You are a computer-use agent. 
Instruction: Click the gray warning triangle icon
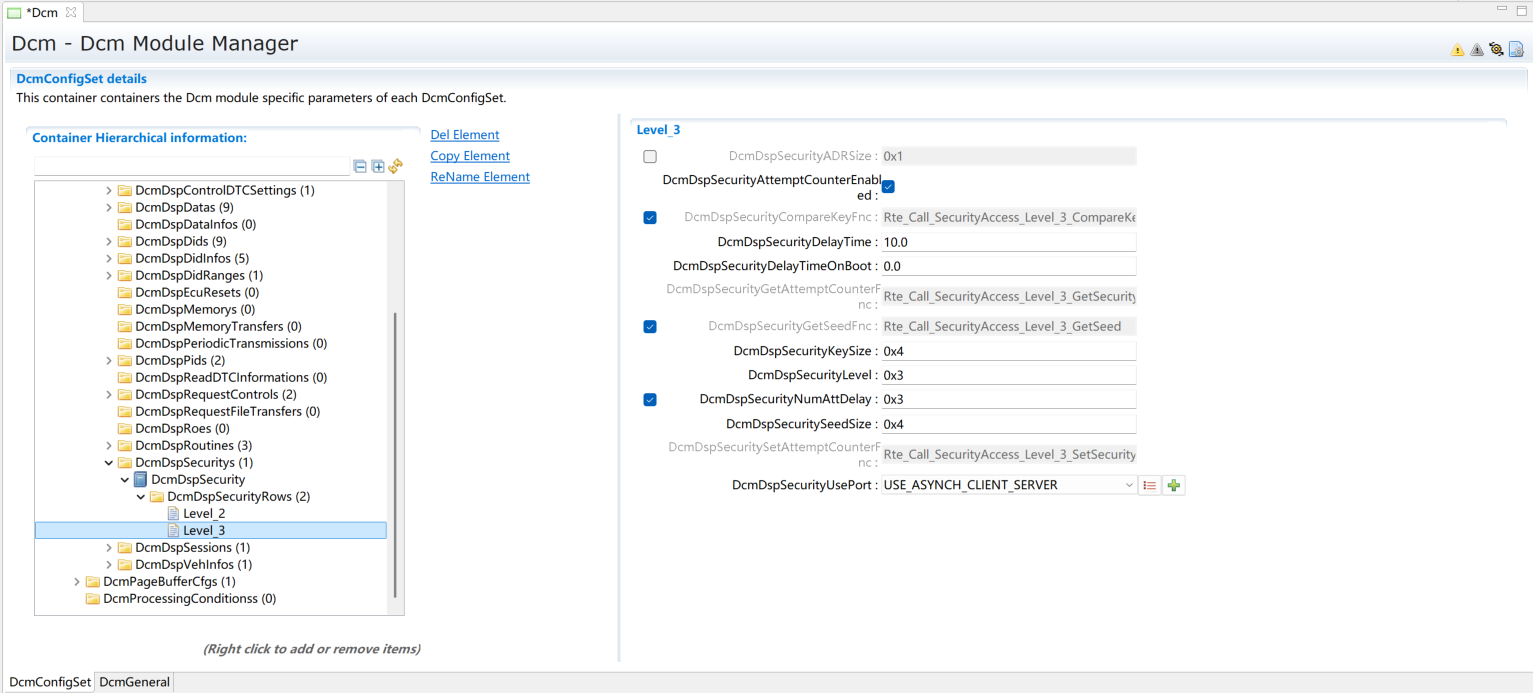pyautogui.click(x=1476, y=50)
